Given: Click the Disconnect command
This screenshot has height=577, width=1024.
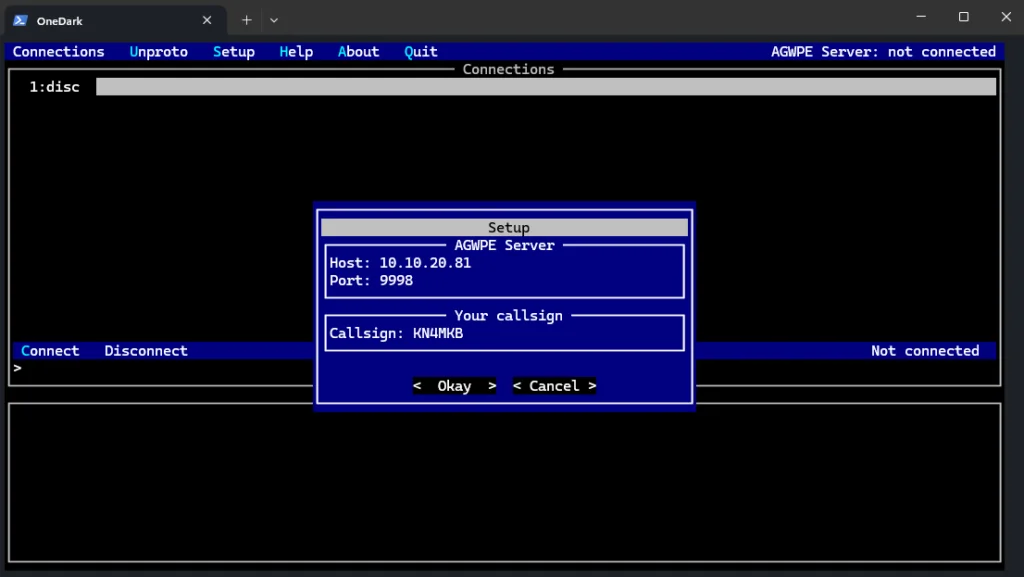Looking at the screenshot, I should [146, 351].
